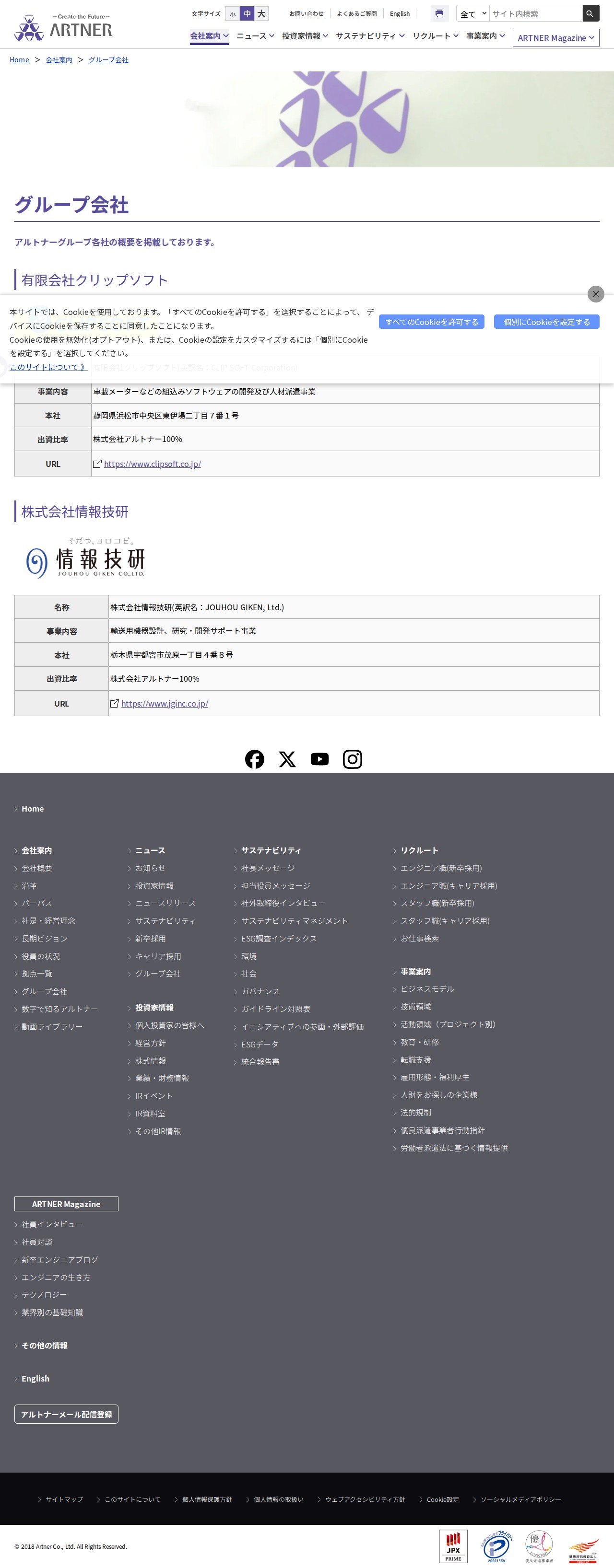
Task: Accept all cookies with すべてのCookieを許可する
Action: 432,322
